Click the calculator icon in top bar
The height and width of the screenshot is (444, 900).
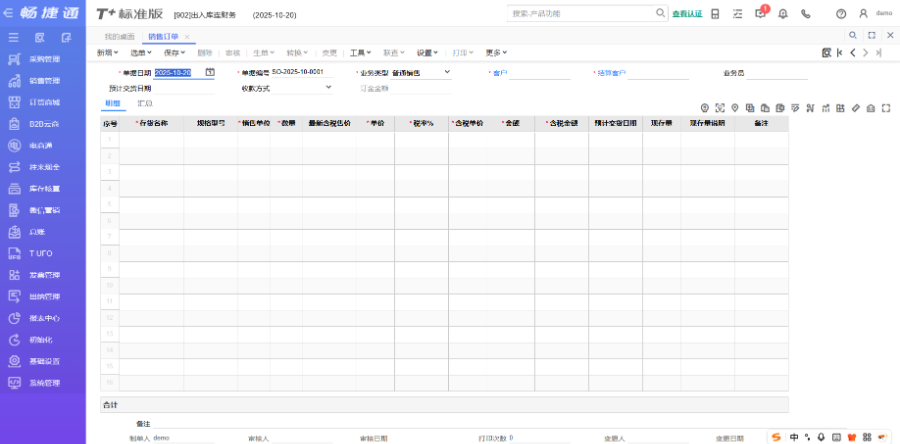(715, 14)
